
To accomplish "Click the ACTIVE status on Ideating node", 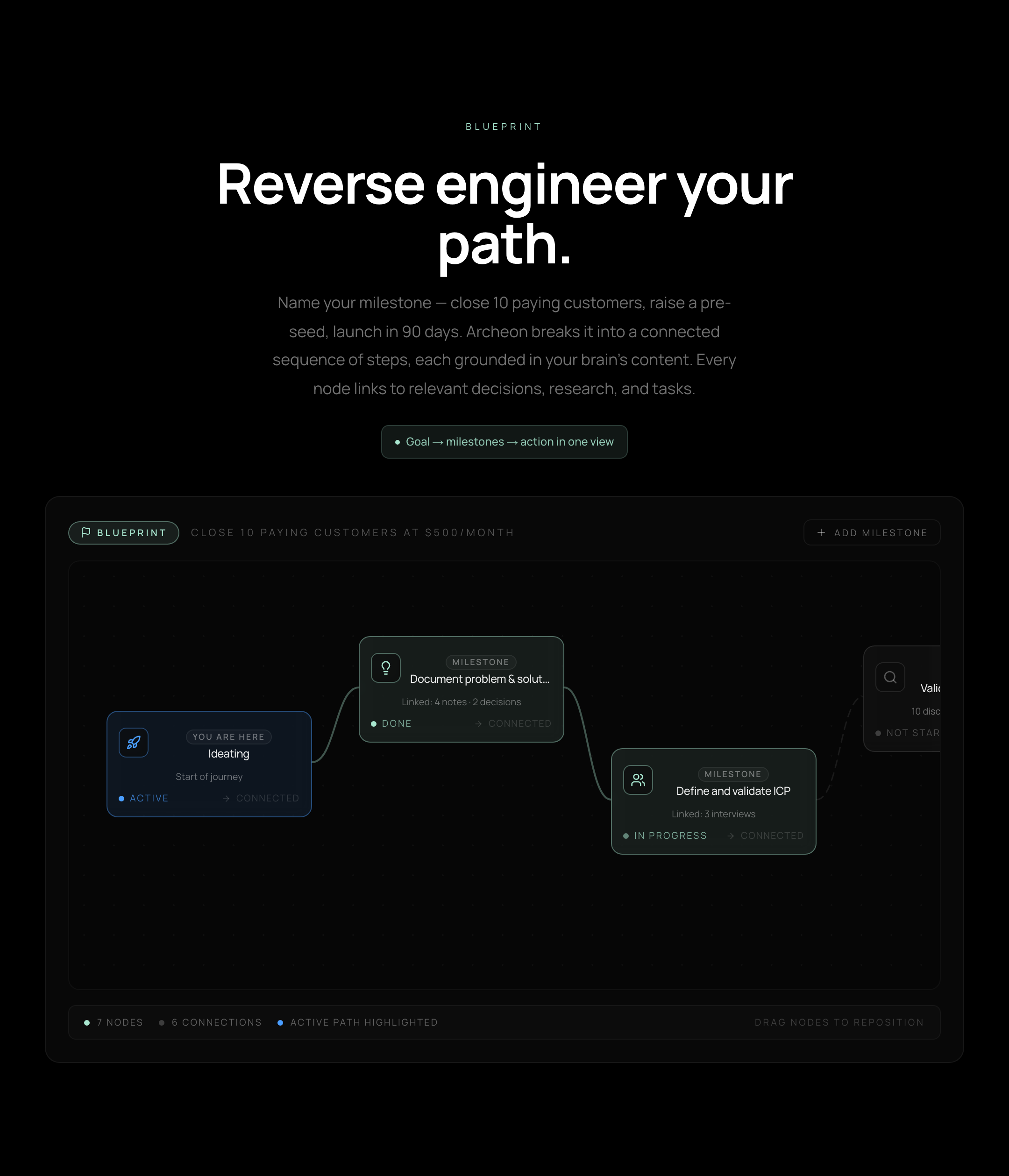I will click(143, 798).
